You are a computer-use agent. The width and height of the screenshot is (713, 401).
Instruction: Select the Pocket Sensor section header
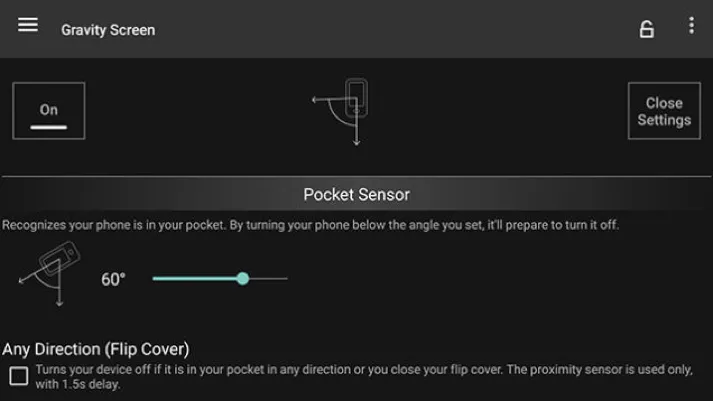356,194
